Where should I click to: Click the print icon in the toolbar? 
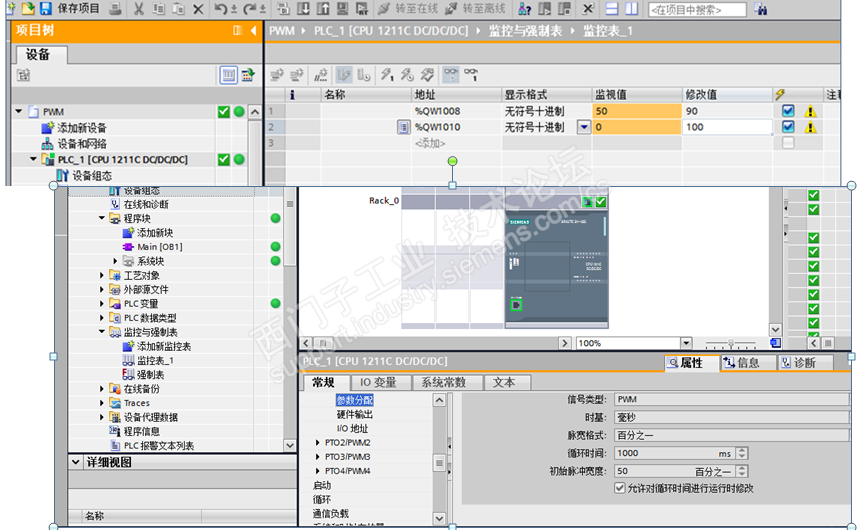pyautogui.click(x=115, y=8)
